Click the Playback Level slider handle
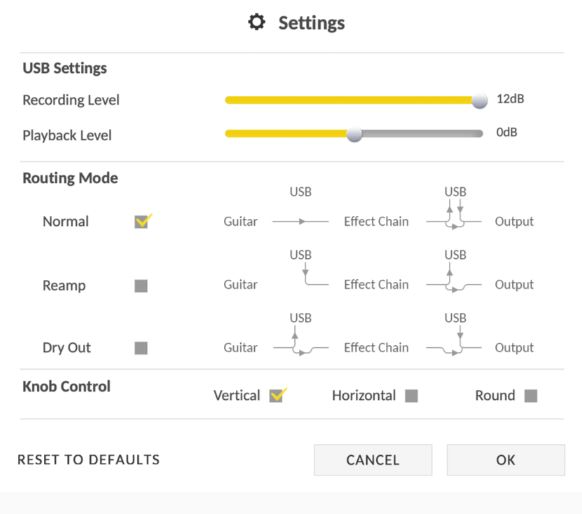The width and height of the screenshot is (582, 514). click(x=354, y=134)
